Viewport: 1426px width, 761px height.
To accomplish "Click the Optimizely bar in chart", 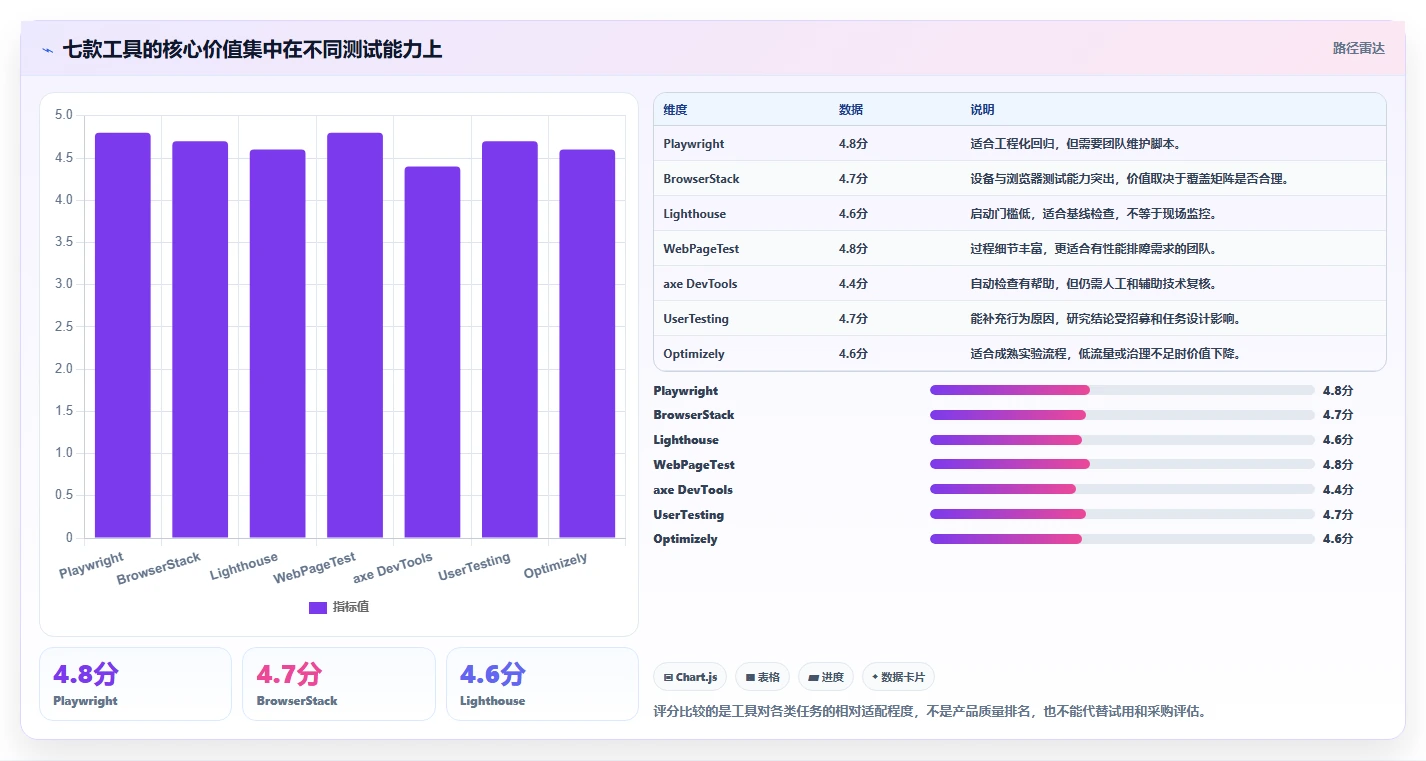I will [587, 344].
